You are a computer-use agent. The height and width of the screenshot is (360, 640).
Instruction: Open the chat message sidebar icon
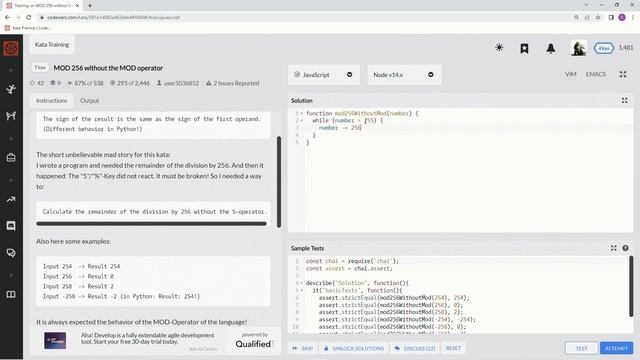(11, 226)
